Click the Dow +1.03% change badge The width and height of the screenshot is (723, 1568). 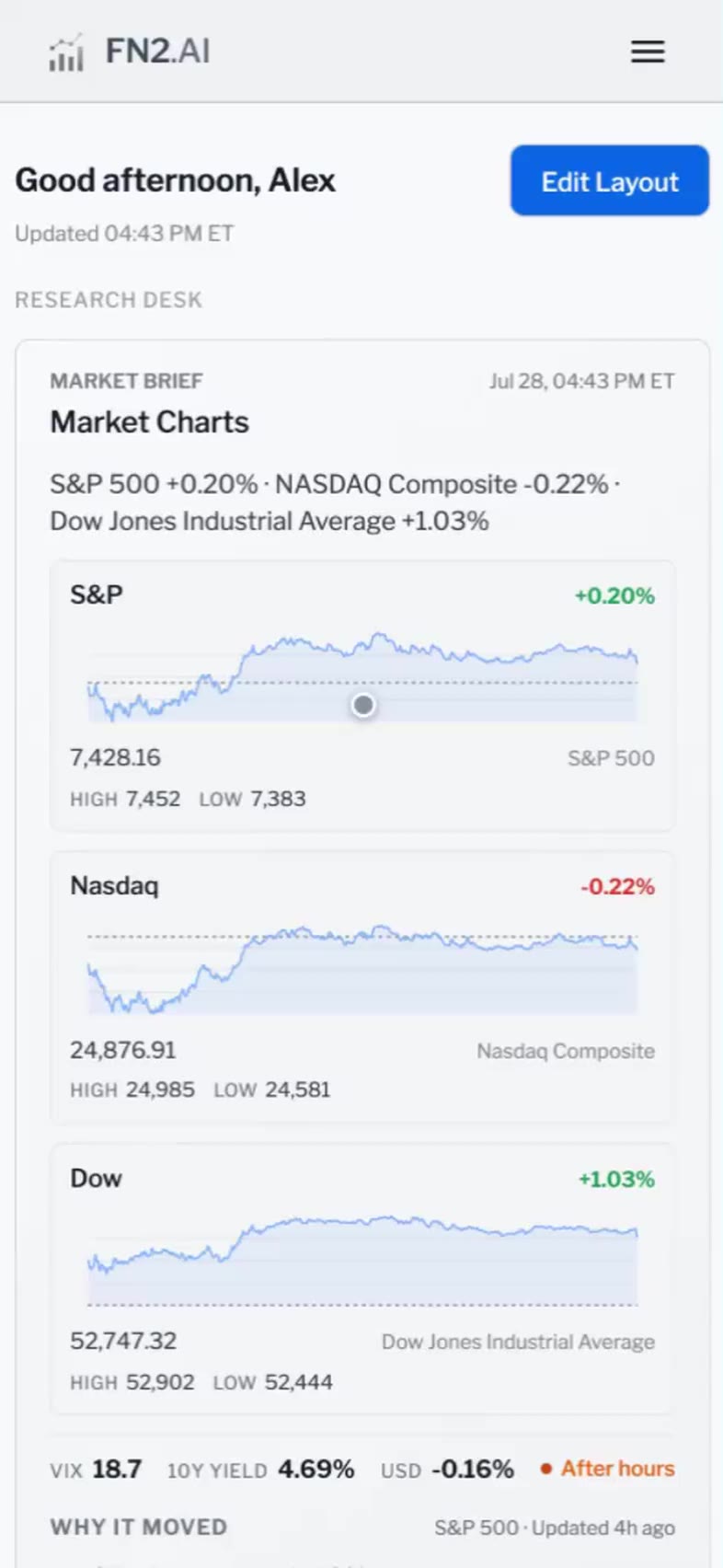click(x=616, y=1180)
